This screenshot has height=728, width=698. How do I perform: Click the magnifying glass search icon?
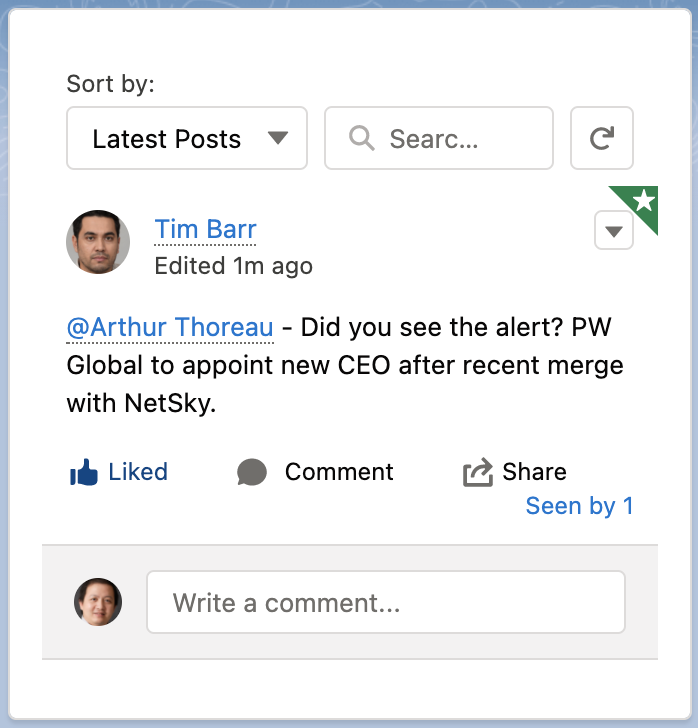[361, 138]
